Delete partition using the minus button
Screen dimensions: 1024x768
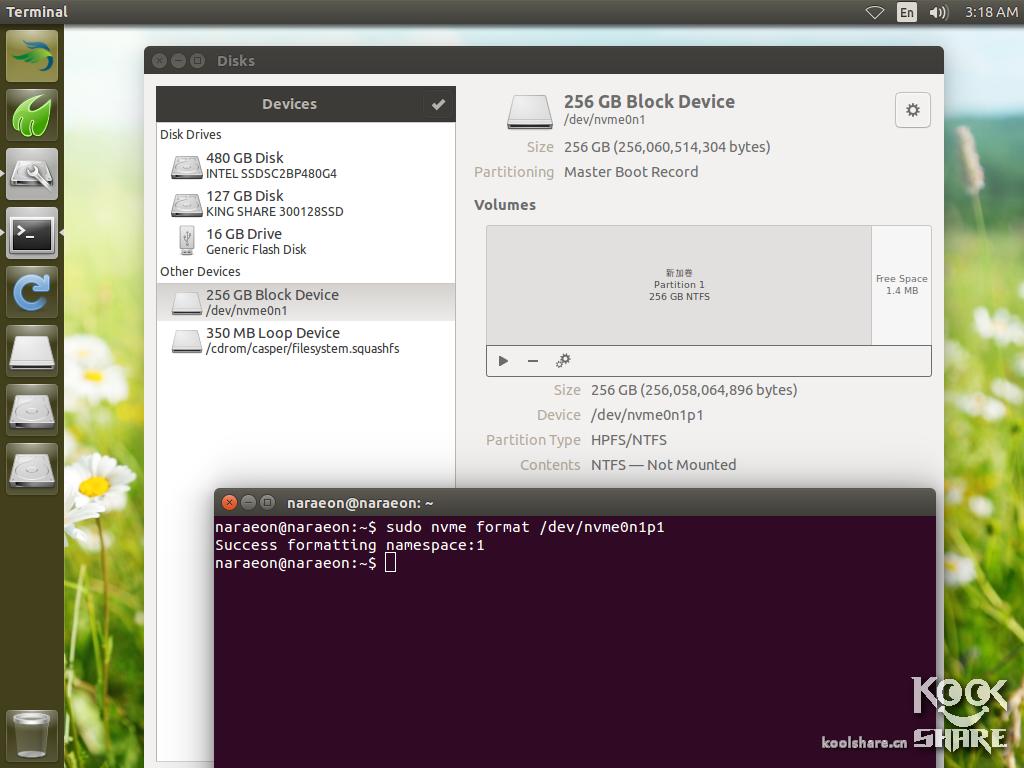click(533, 360)
